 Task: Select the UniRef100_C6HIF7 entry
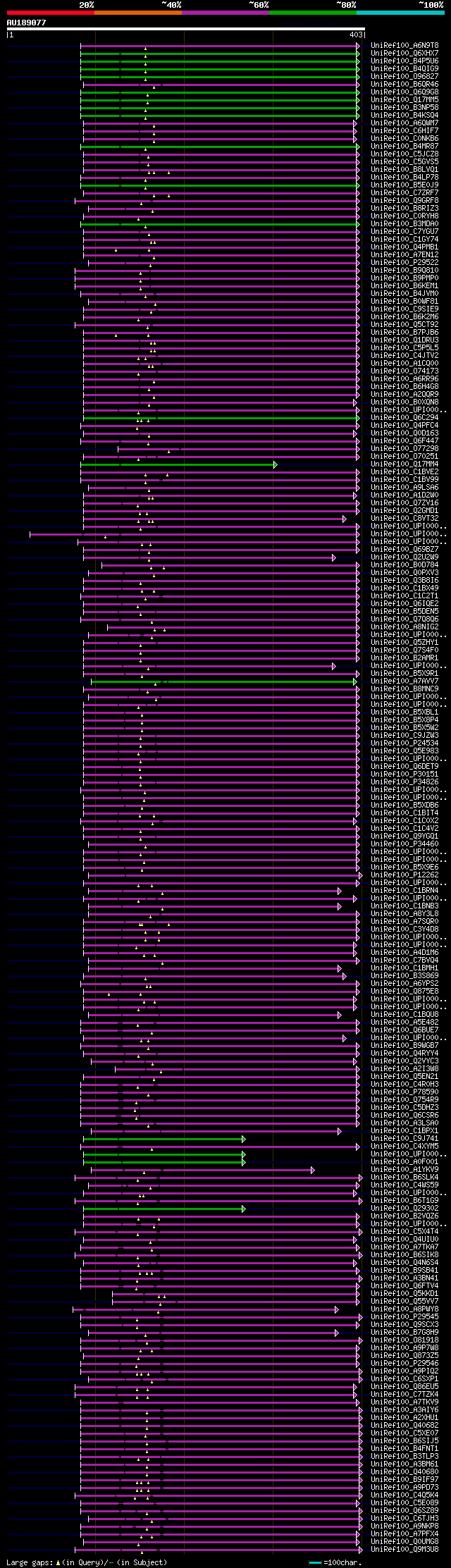tap(404, 130)
